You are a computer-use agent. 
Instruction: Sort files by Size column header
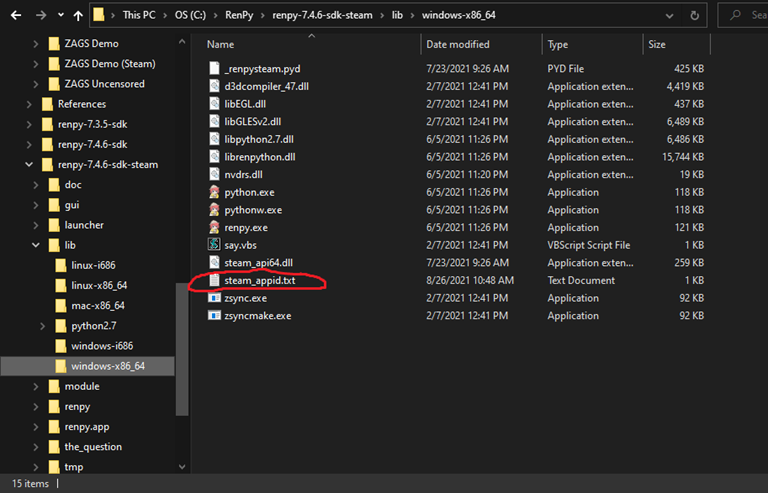point(657,45)
